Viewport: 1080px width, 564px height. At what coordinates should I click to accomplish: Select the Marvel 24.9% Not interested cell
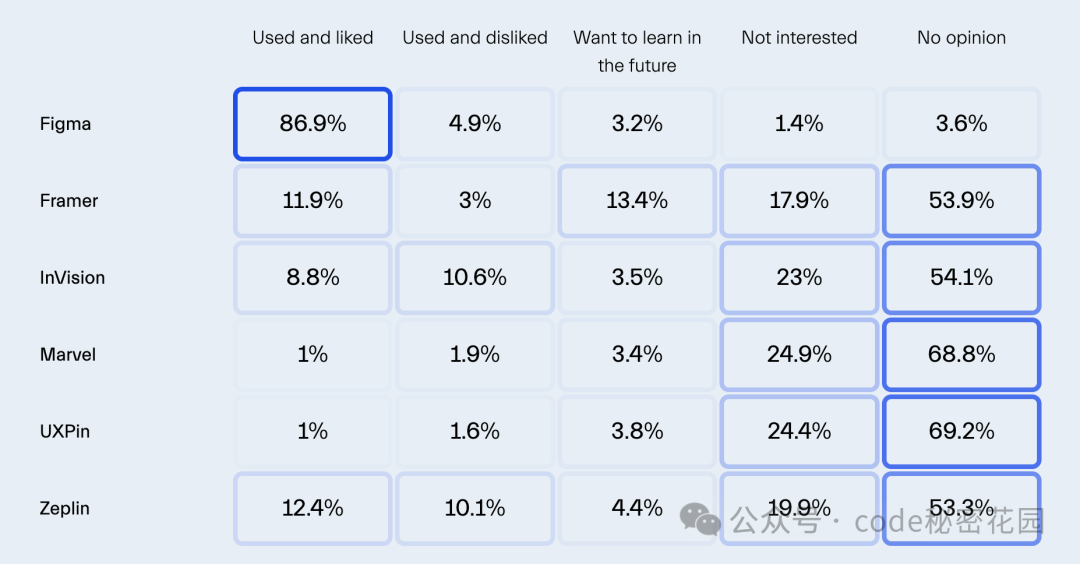click(x=799, y=355)
